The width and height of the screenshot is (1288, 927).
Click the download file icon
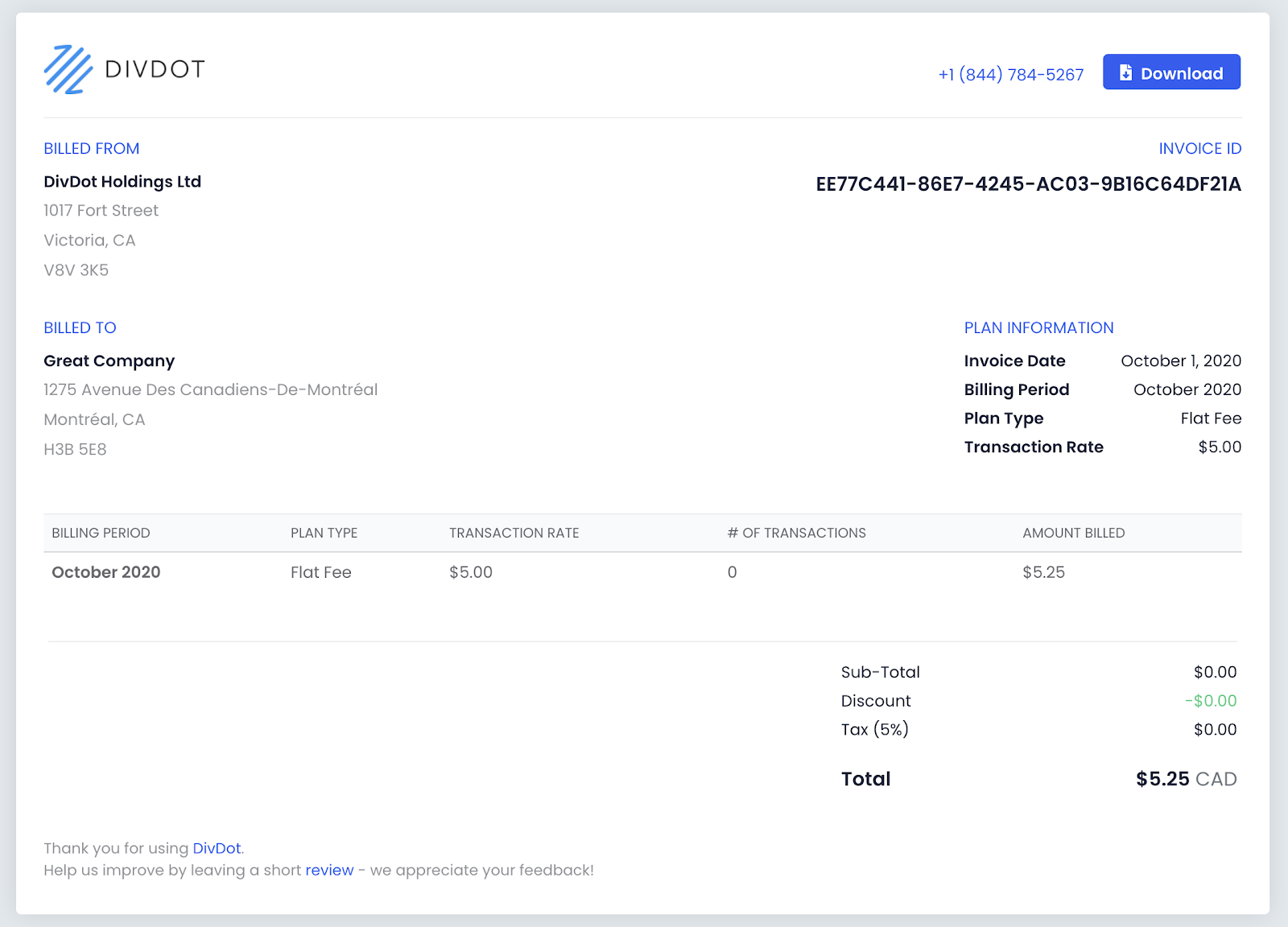click(x=1125, y=73)
